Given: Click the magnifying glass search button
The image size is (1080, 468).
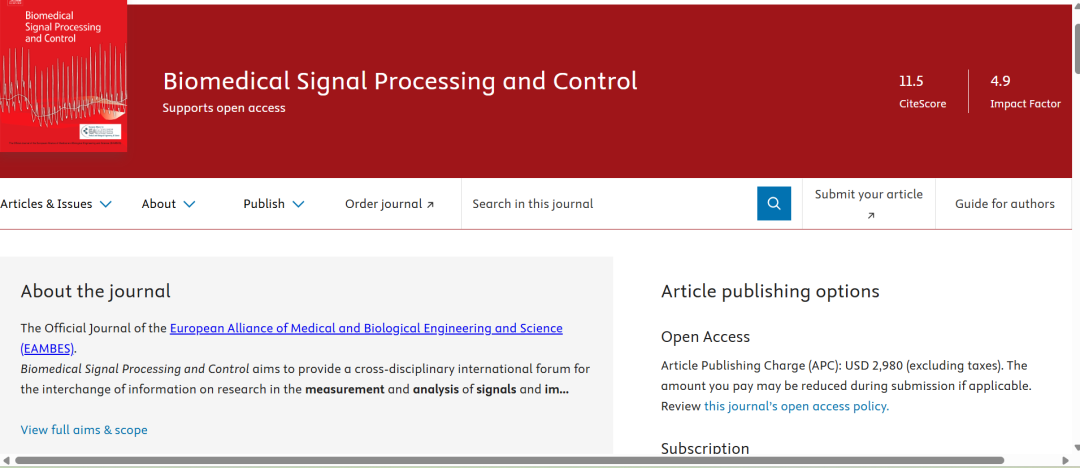Looking at the screenshot, I should coord(773,204).
